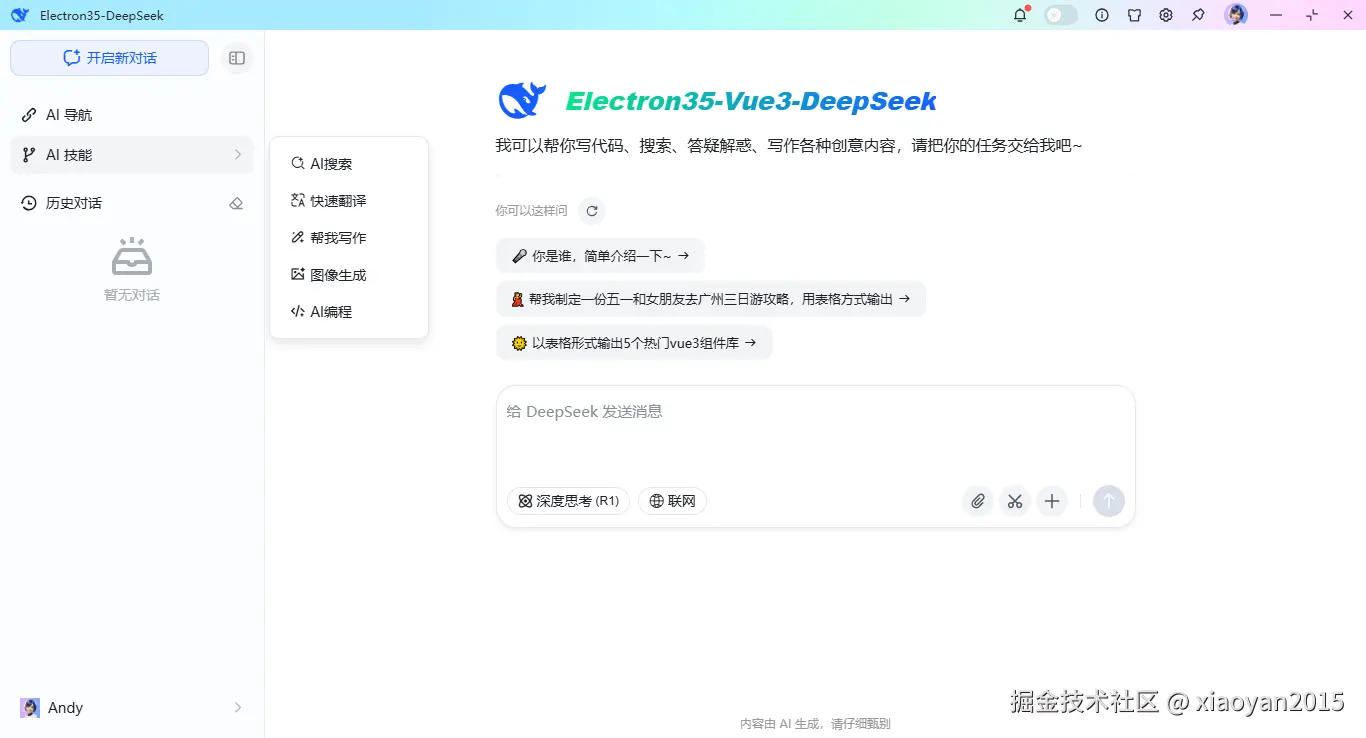Click the 你是谁 suggested prompt

coord(600,255)
